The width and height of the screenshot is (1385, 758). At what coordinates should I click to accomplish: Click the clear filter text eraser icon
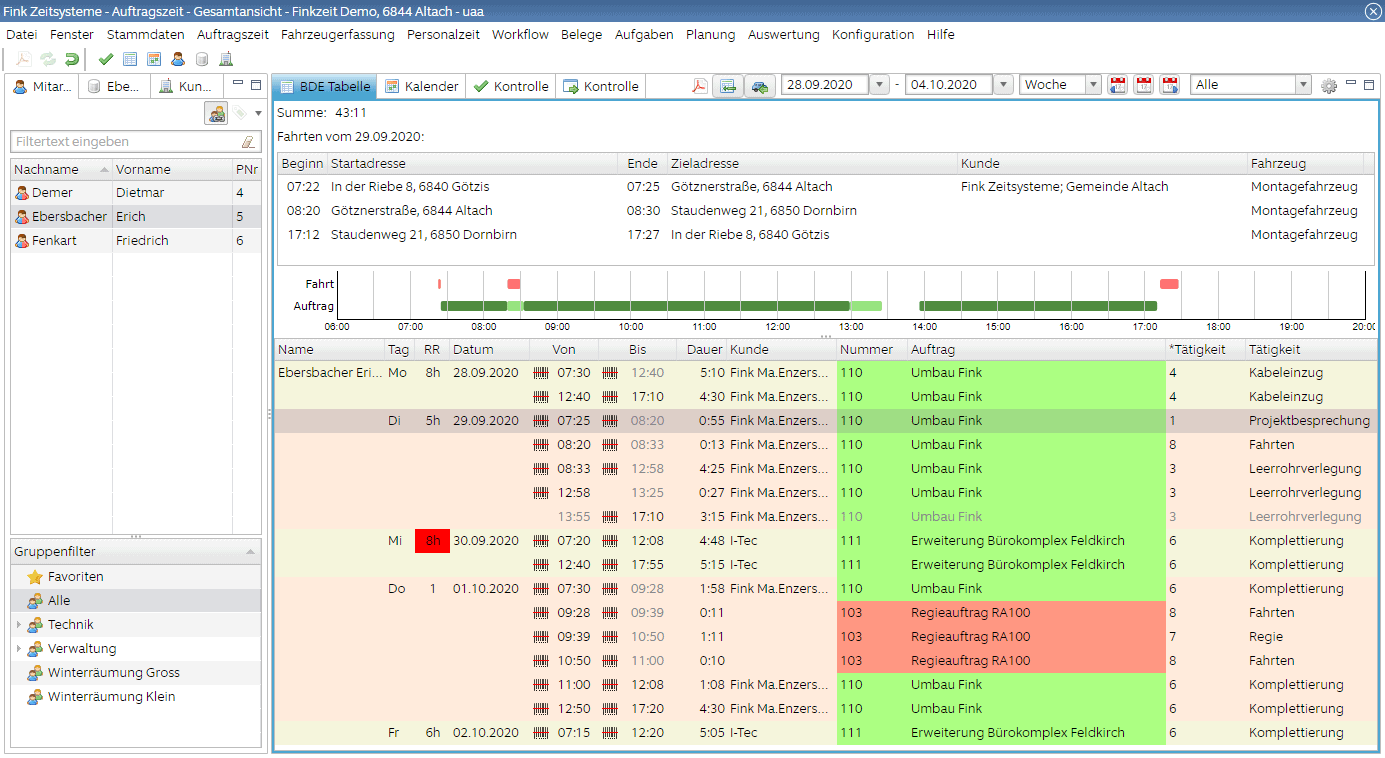(x=248, y=142)
